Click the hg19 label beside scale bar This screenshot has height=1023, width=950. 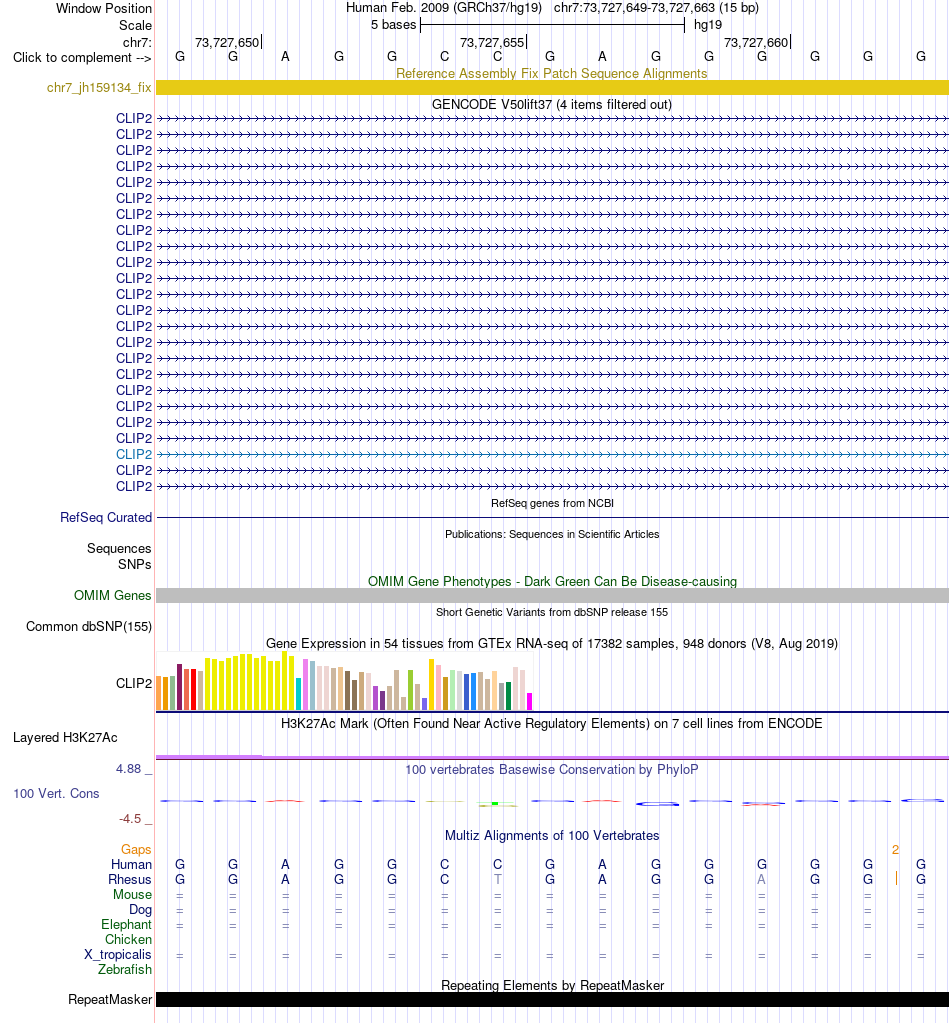coord(708,25)
